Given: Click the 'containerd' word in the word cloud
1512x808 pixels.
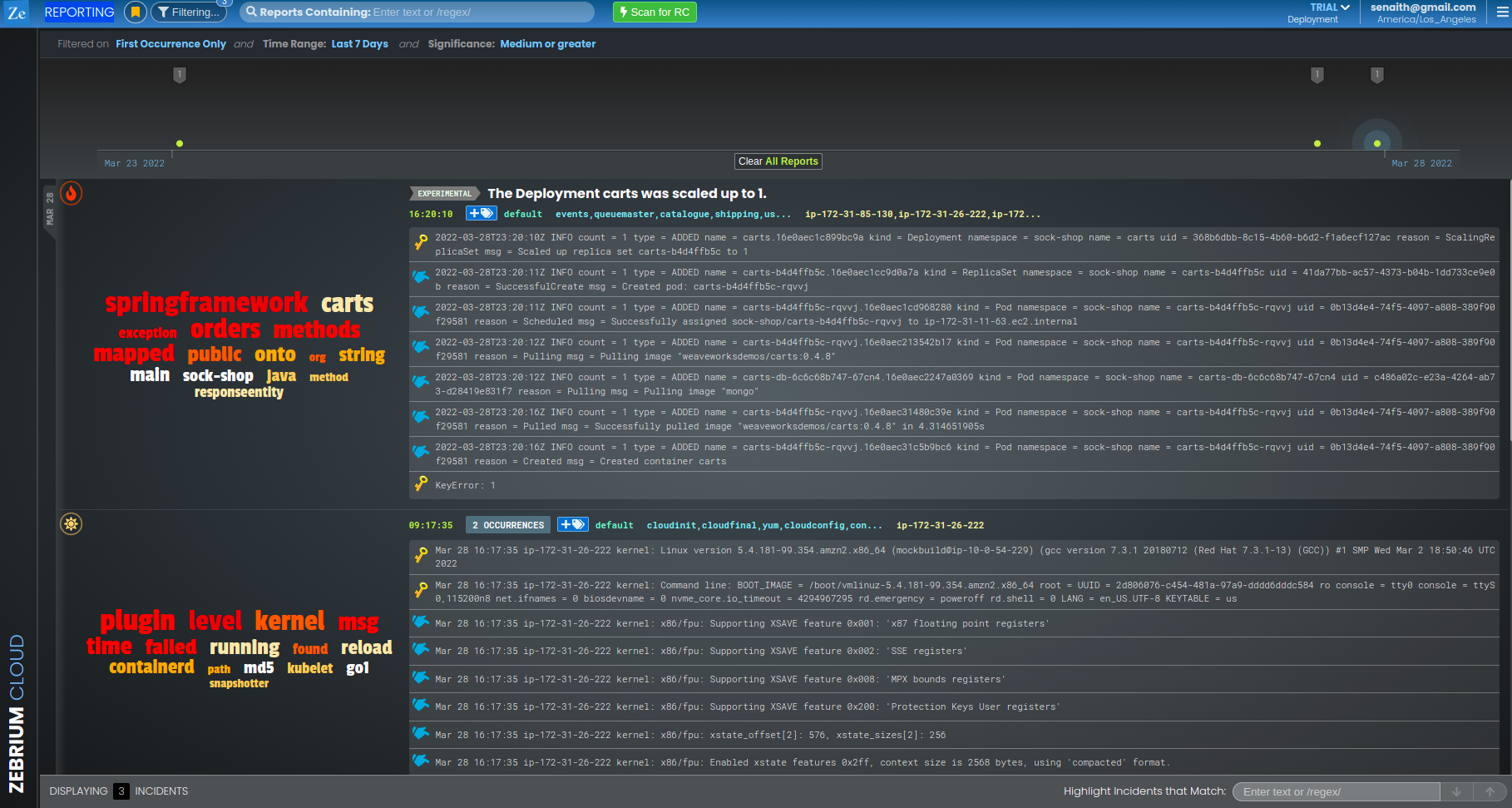Looking at the screenshot, I should (x=151, y=667).
